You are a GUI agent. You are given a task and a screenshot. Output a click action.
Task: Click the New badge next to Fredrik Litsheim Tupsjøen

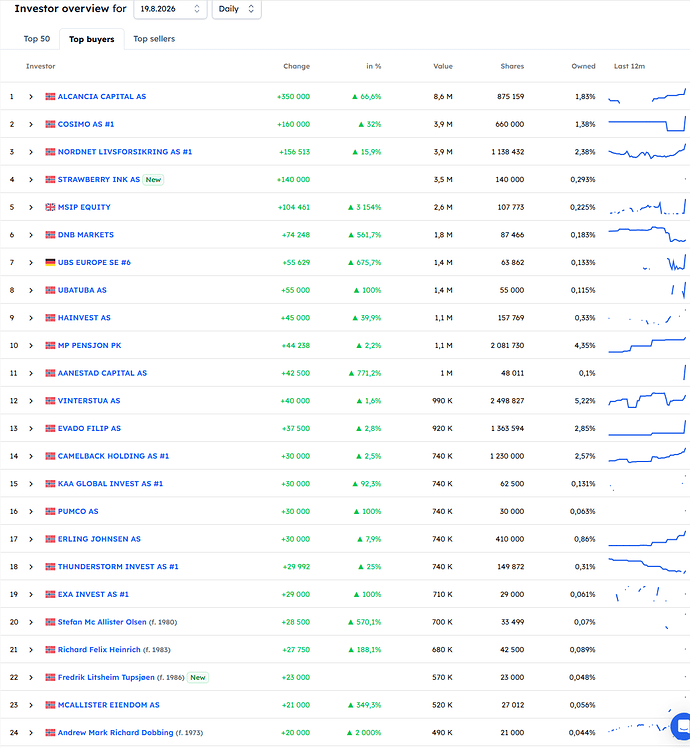(x=198, y=677)
